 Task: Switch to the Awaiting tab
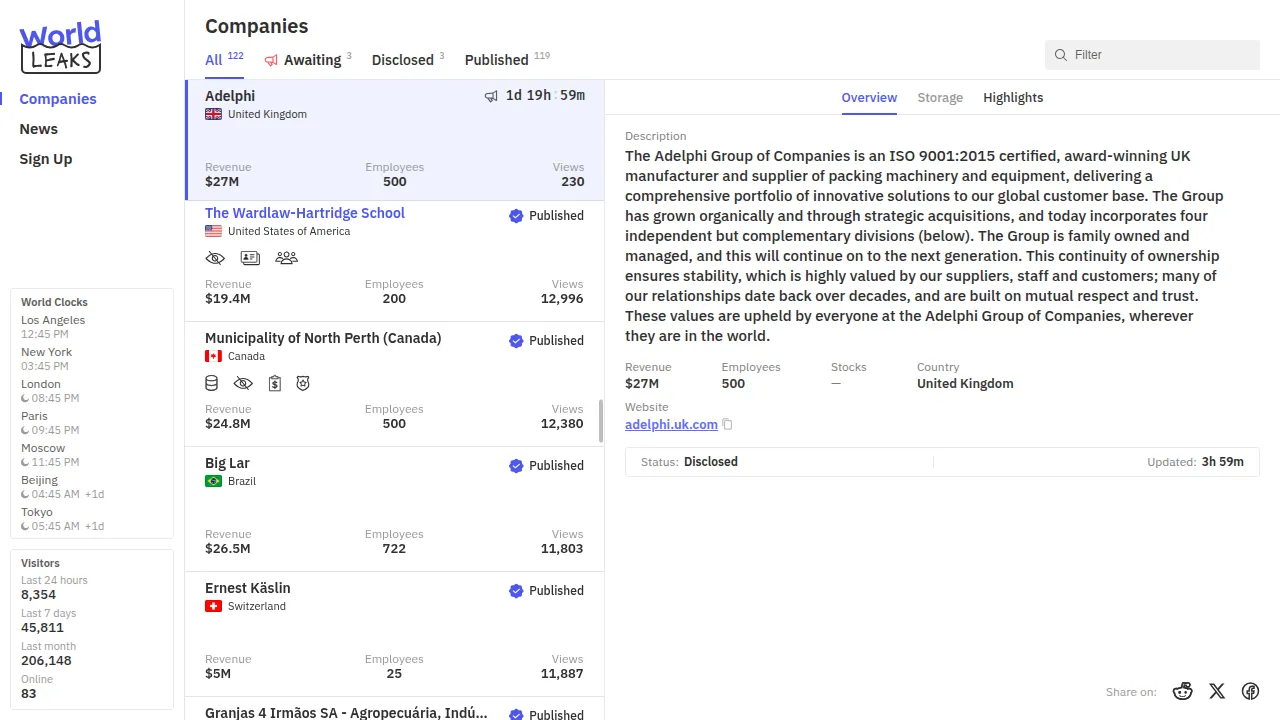[311, 60]
